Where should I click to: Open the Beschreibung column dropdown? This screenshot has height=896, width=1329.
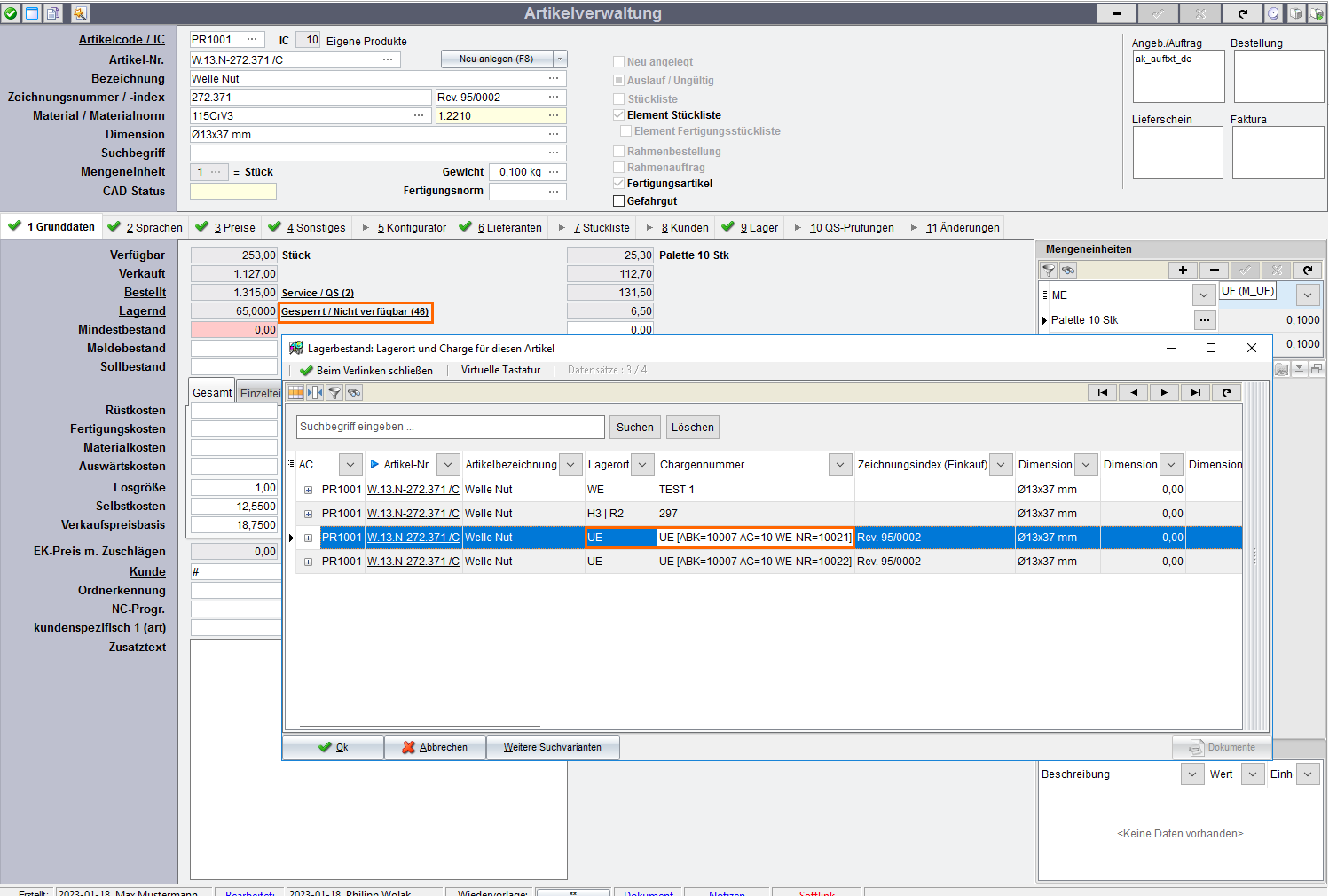tap(1192, 774)
